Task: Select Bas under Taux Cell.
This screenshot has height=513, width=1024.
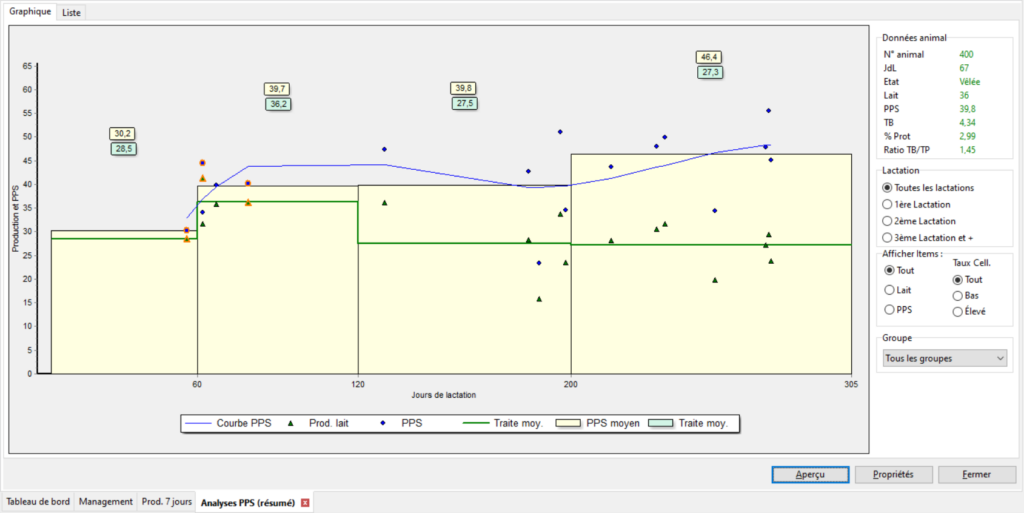Action: point(958,296)
